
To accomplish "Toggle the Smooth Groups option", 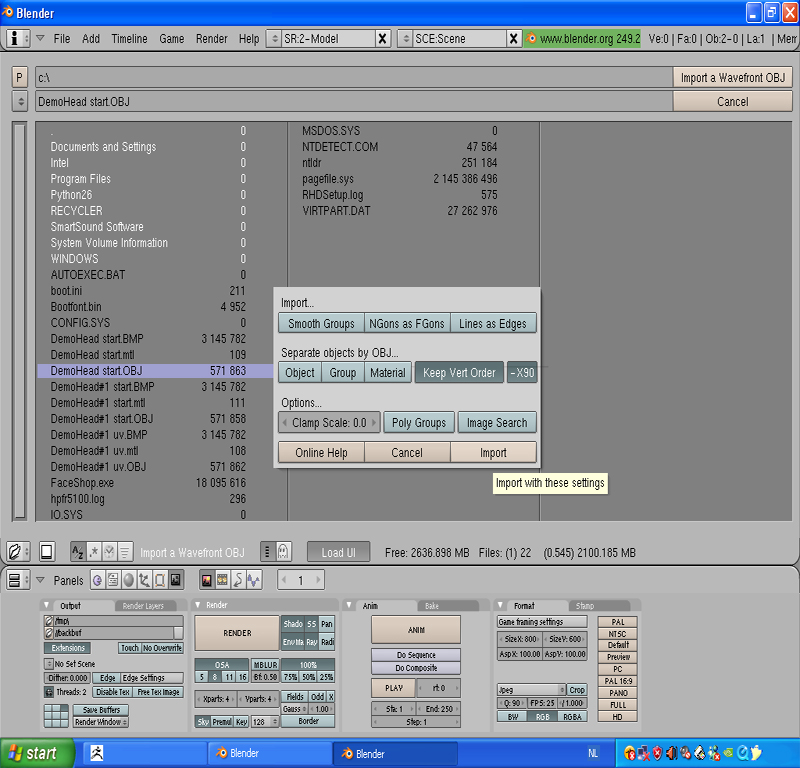I will coord(321,324).
